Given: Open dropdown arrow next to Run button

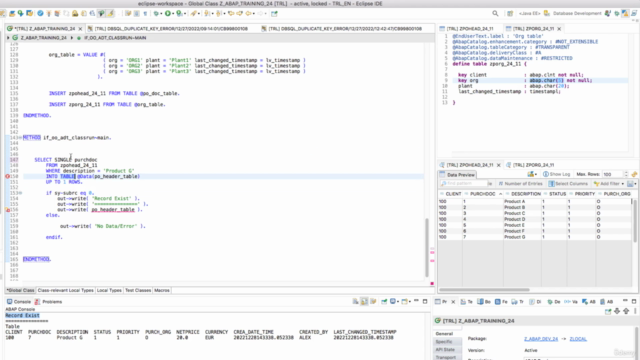Looking at the screenshot, I should tap(173, 13).
